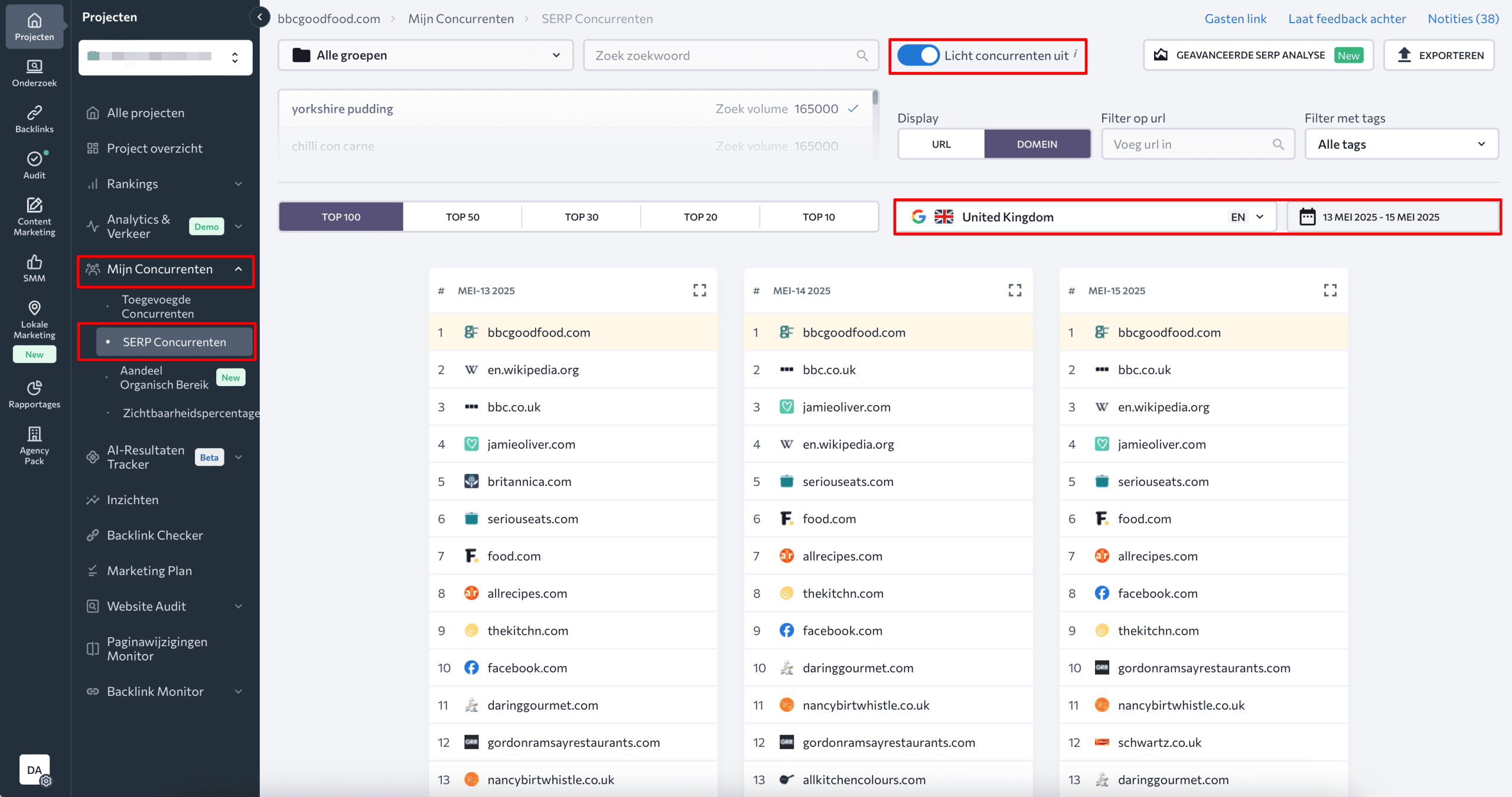Click the search icon in Filter op url field
The image size is (1512, 797).
click(1278, 144)
